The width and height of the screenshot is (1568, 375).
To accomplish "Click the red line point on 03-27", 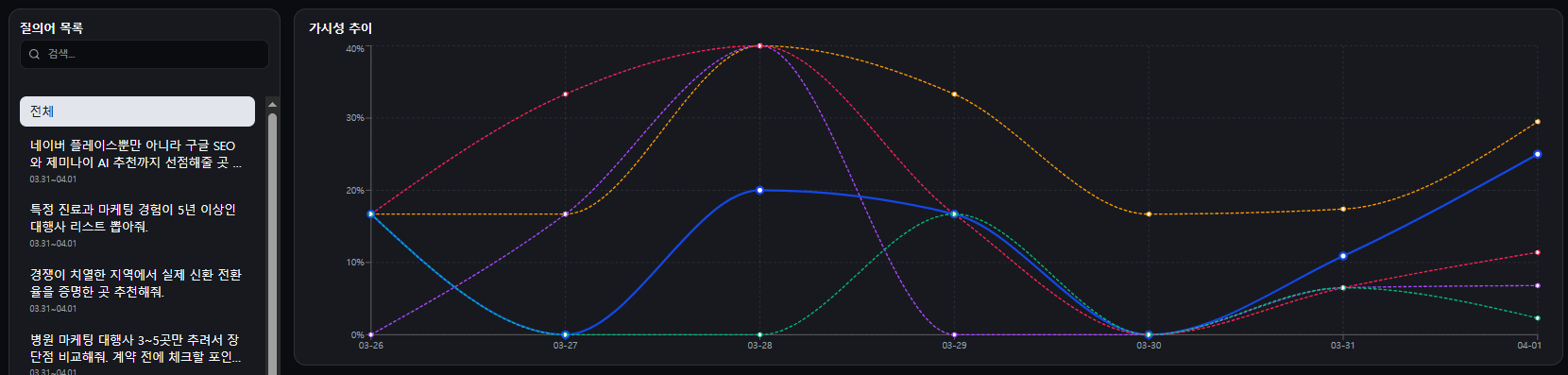I will pos(565,94).
